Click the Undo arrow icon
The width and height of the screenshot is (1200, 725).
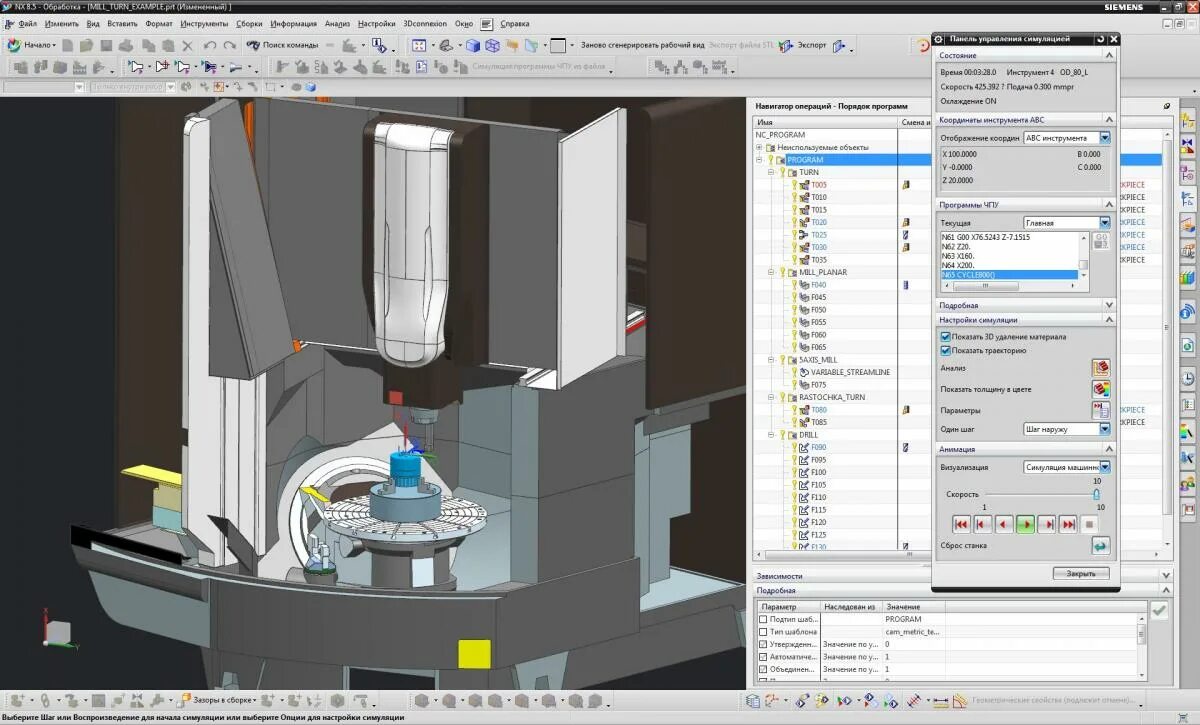point(209,45)
